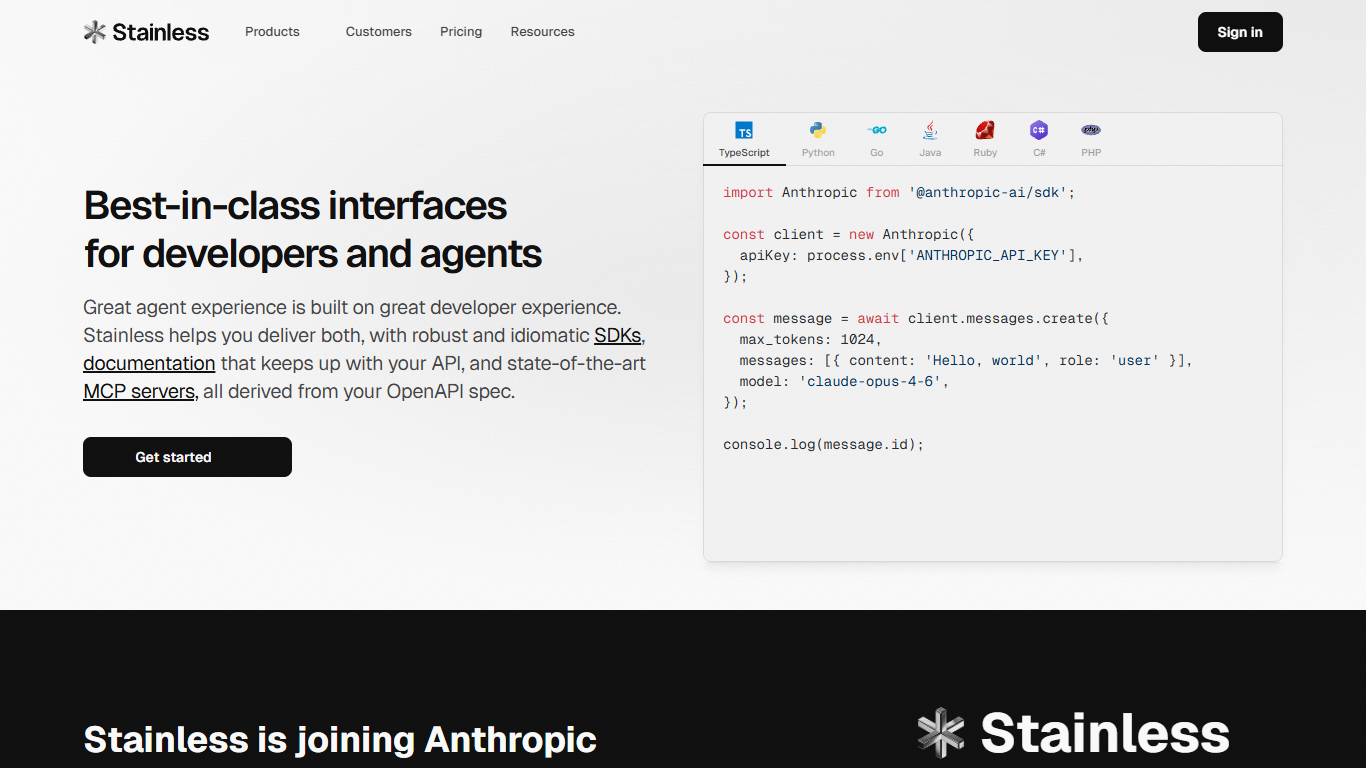Open the Resources navigation menu
Image resolution: width=1366 pixels, height=768 pixels.
pos(543,32)
